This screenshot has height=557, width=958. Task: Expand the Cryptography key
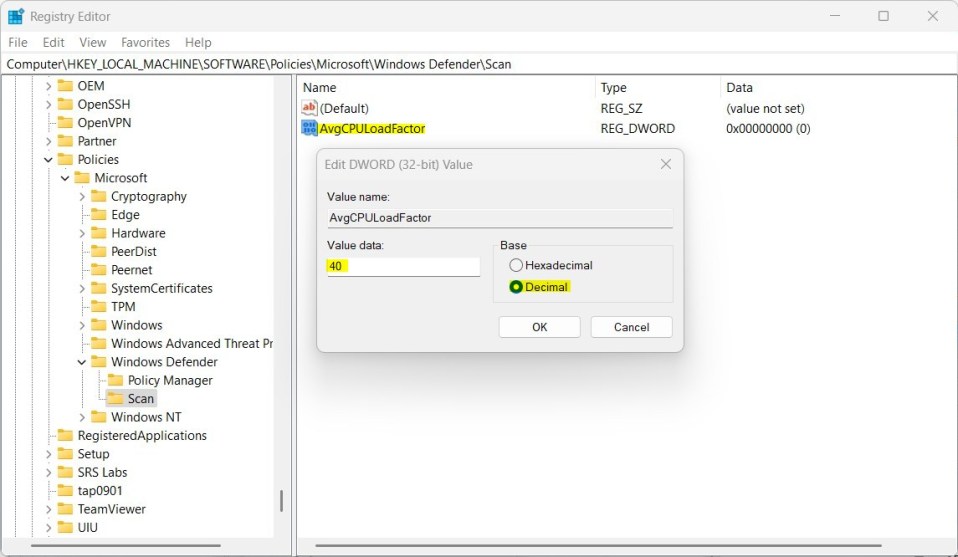82,197
